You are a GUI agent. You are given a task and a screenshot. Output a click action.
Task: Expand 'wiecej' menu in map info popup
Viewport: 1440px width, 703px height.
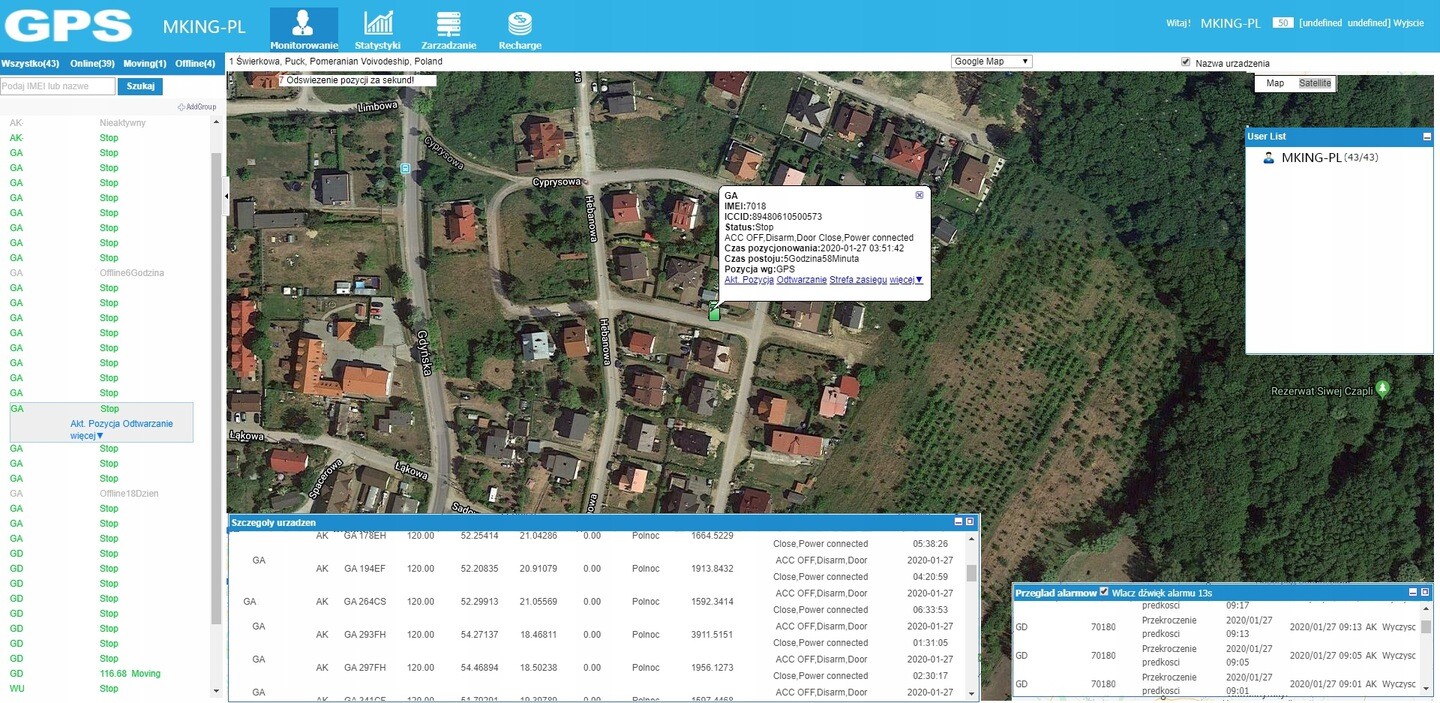[906, 280]
